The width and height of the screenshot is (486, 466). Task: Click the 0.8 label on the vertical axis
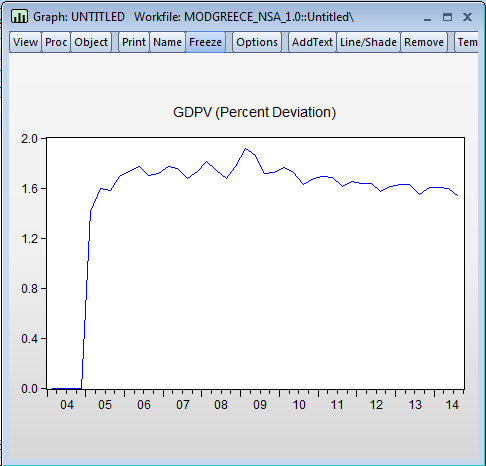click(x=29, y=289)
